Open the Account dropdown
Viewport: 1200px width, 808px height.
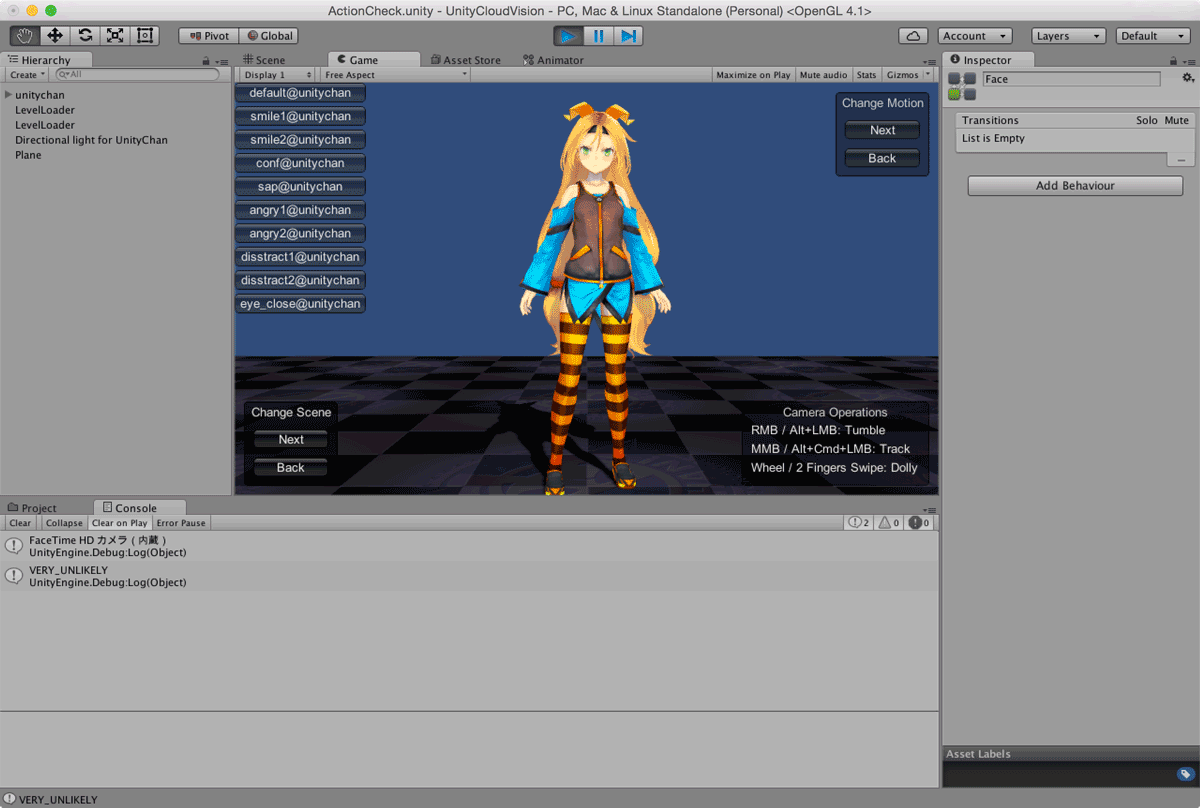pyautogui.click(x=975, y=35)
